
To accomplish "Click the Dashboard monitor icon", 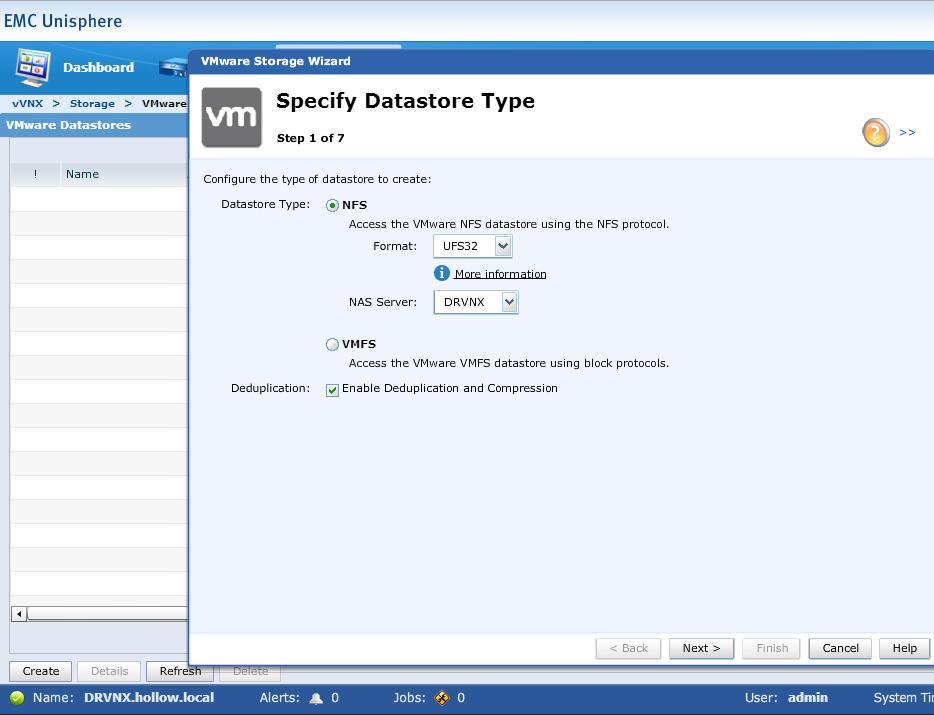I will [33, 67].
